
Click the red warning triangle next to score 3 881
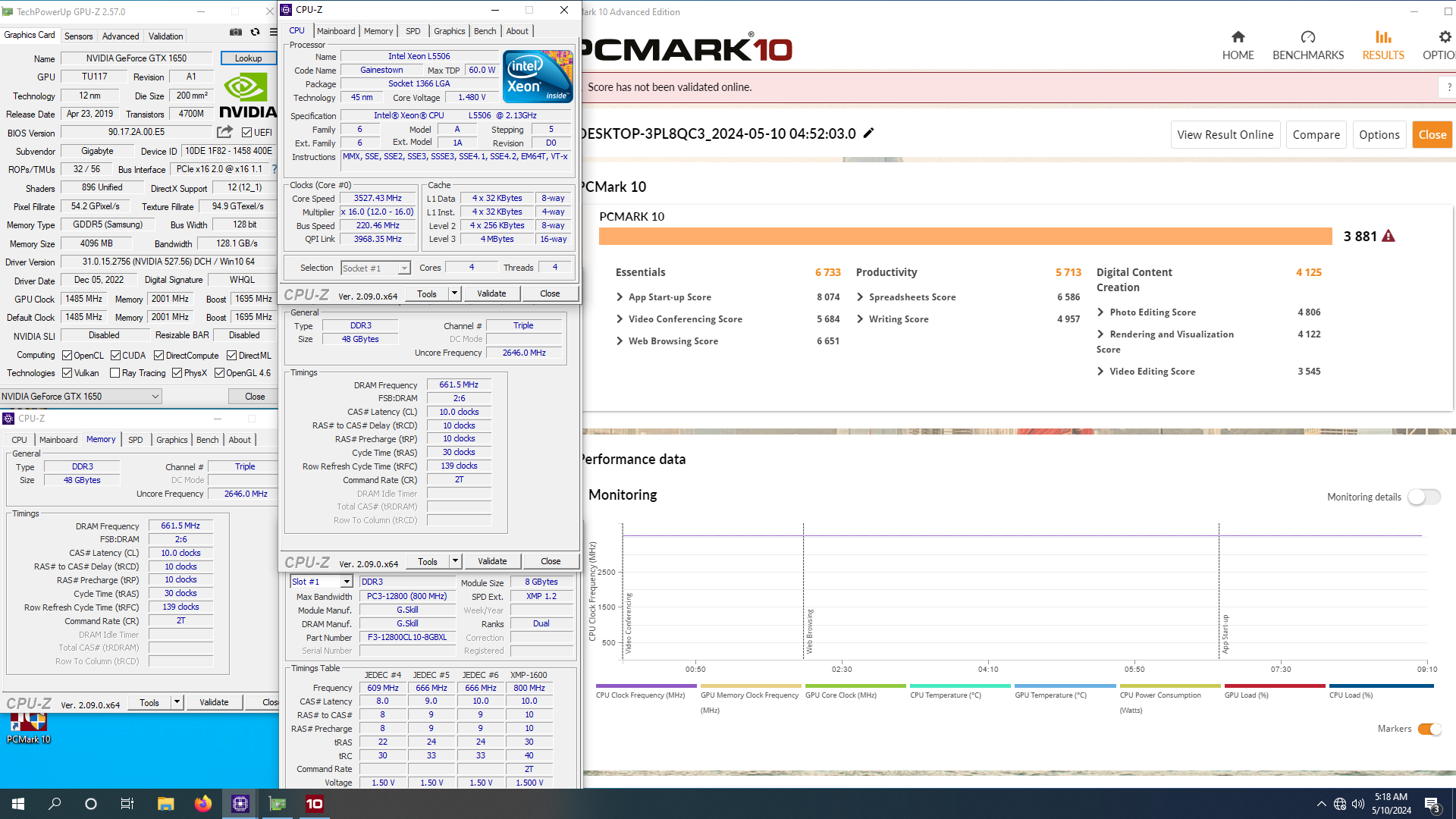1389,236
